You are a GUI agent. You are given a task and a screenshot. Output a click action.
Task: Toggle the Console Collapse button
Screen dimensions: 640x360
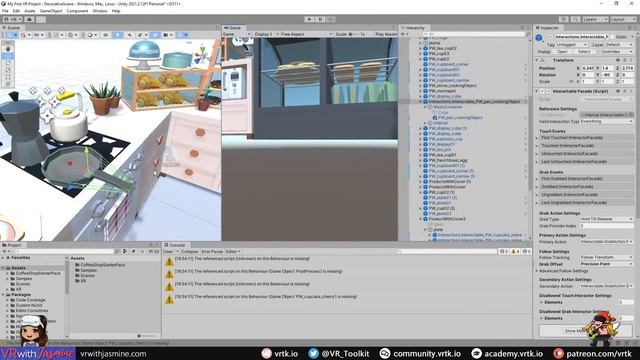coord(189,251)
